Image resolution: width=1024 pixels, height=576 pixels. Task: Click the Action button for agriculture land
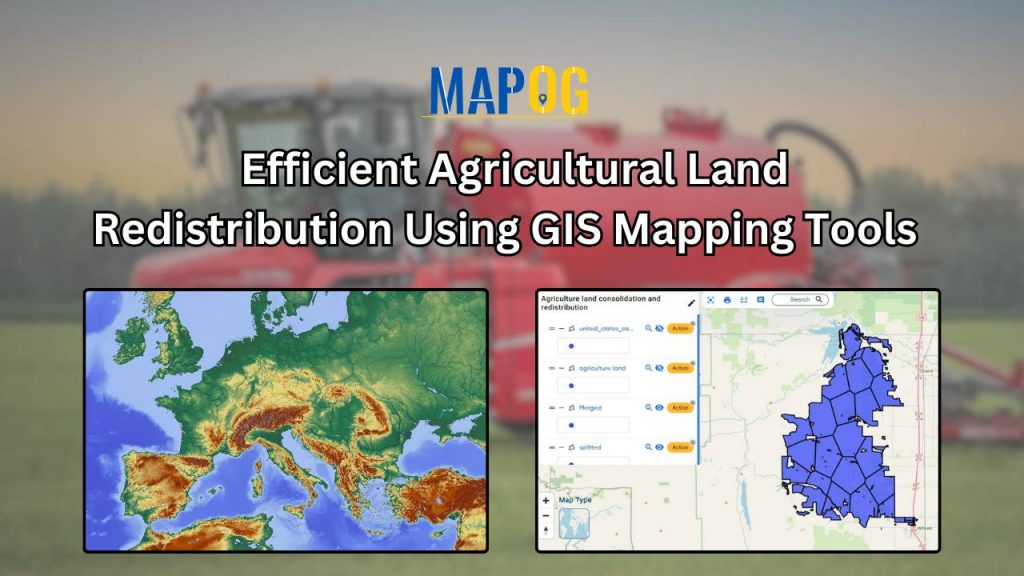tap(680, 368)
